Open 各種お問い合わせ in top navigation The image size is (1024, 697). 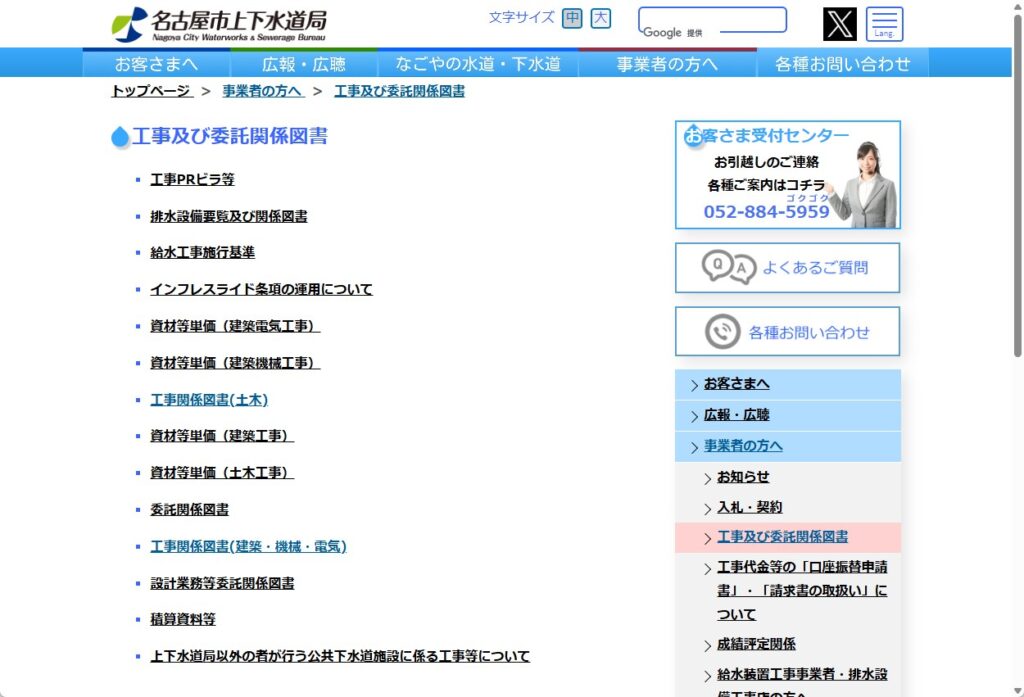(842, 64)
